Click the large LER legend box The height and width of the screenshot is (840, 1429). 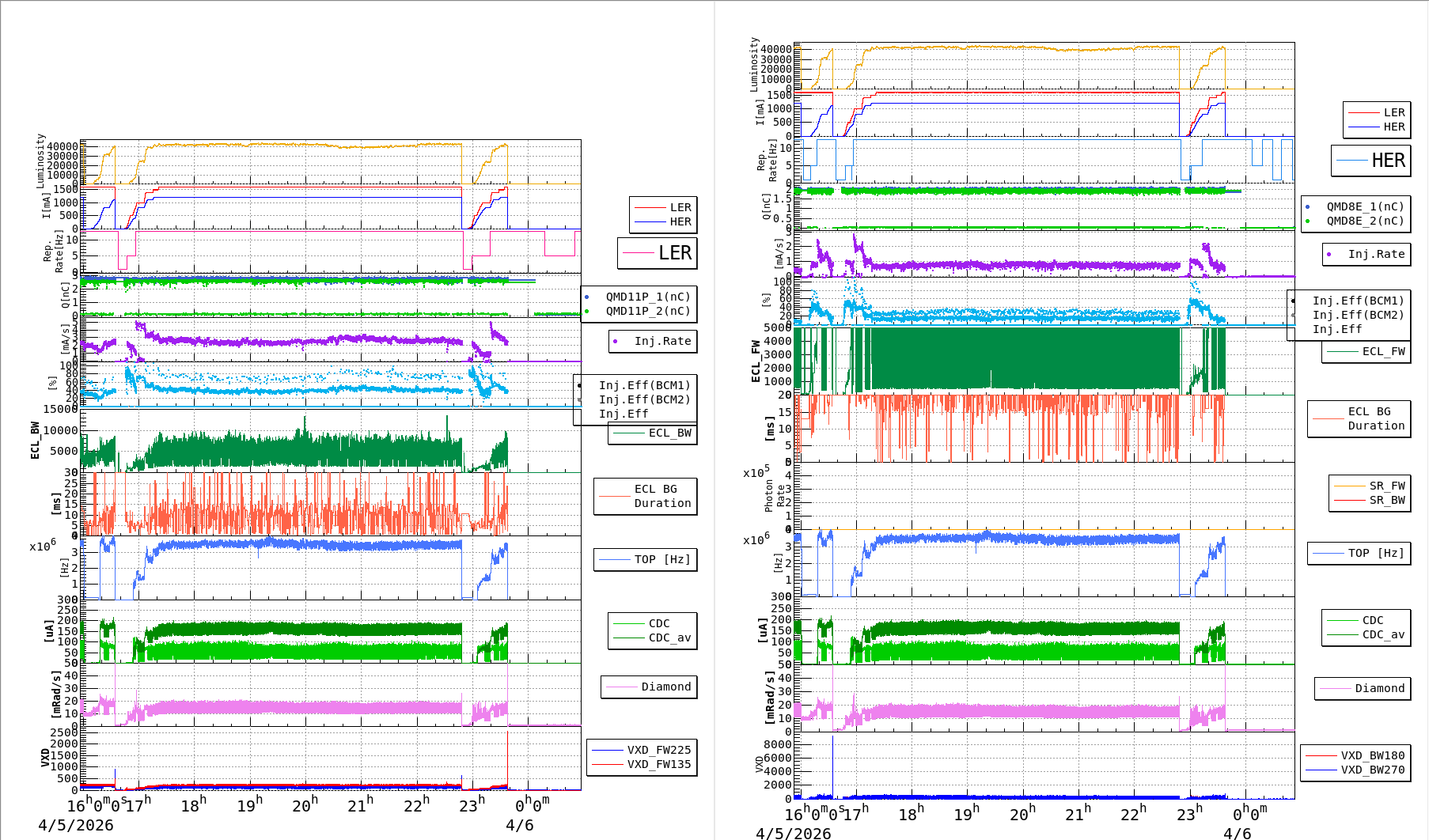point(657,253)
